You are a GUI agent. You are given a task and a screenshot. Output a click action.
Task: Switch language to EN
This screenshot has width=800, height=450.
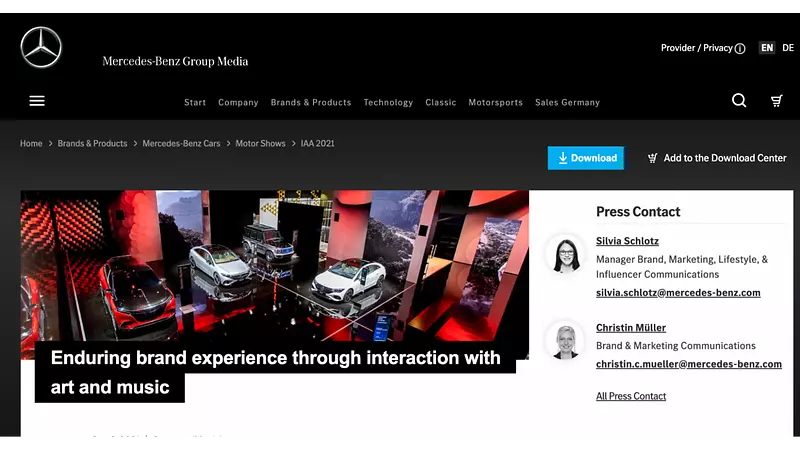pos(767,48)
